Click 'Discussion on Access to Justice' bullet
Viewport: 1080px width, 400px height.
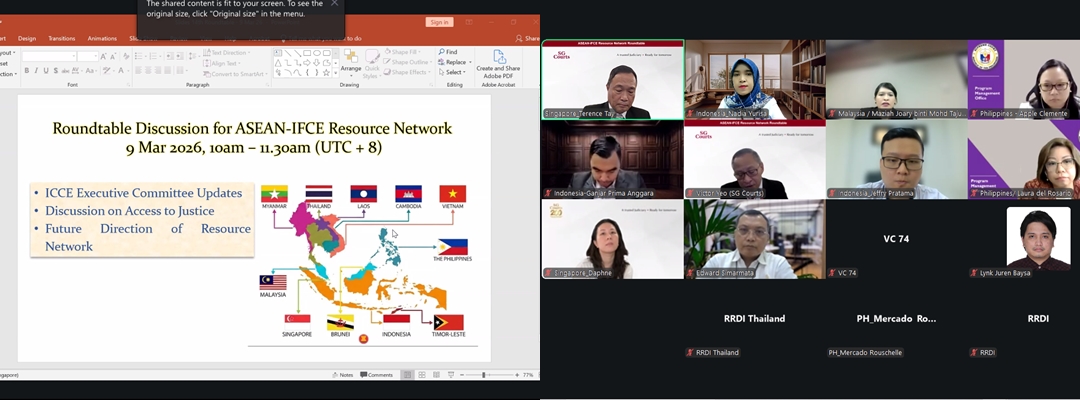pyautogui.click(x=129, y=211)
